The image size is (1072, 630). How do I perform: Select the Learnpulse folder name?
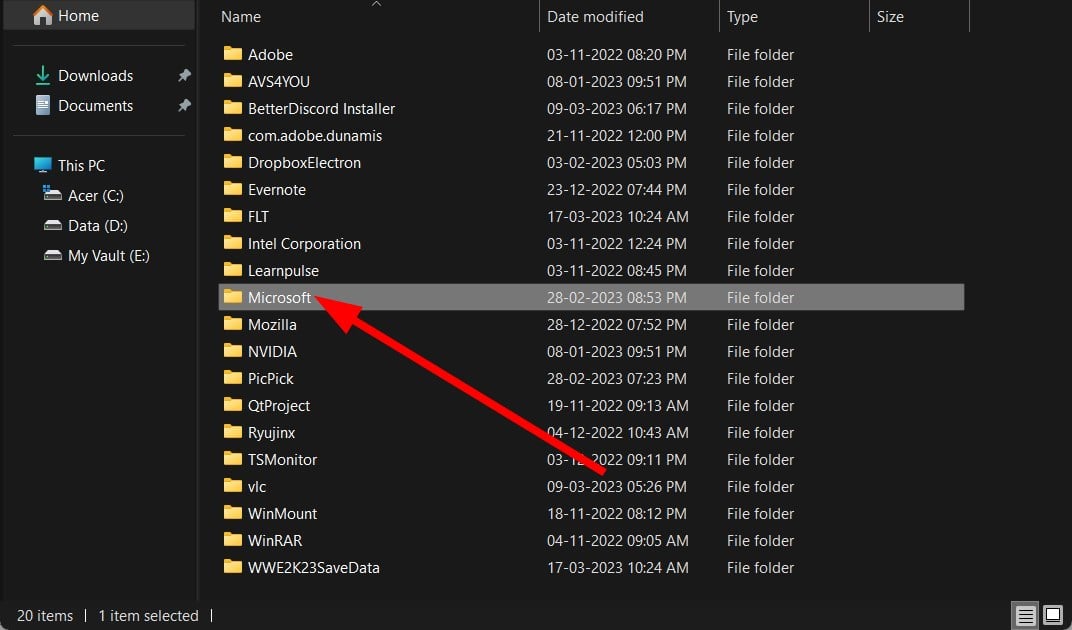(x=283, y=271)
